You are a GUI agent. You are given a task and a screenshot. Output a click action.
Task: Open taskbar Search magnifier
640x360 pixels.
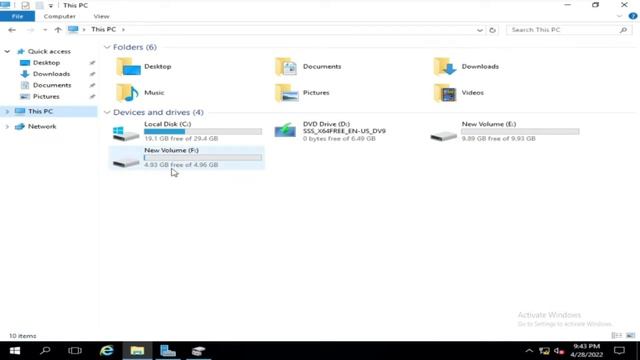45,351
